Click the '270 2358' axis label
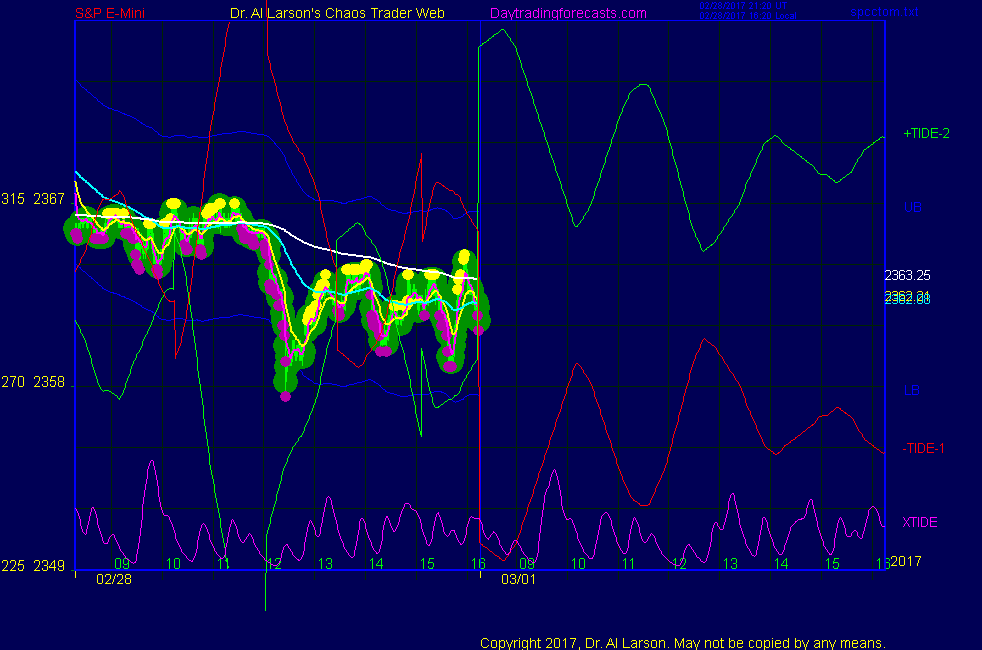Image resolution: width=982 pixels, height=650 pixels. tap(33, 382)
